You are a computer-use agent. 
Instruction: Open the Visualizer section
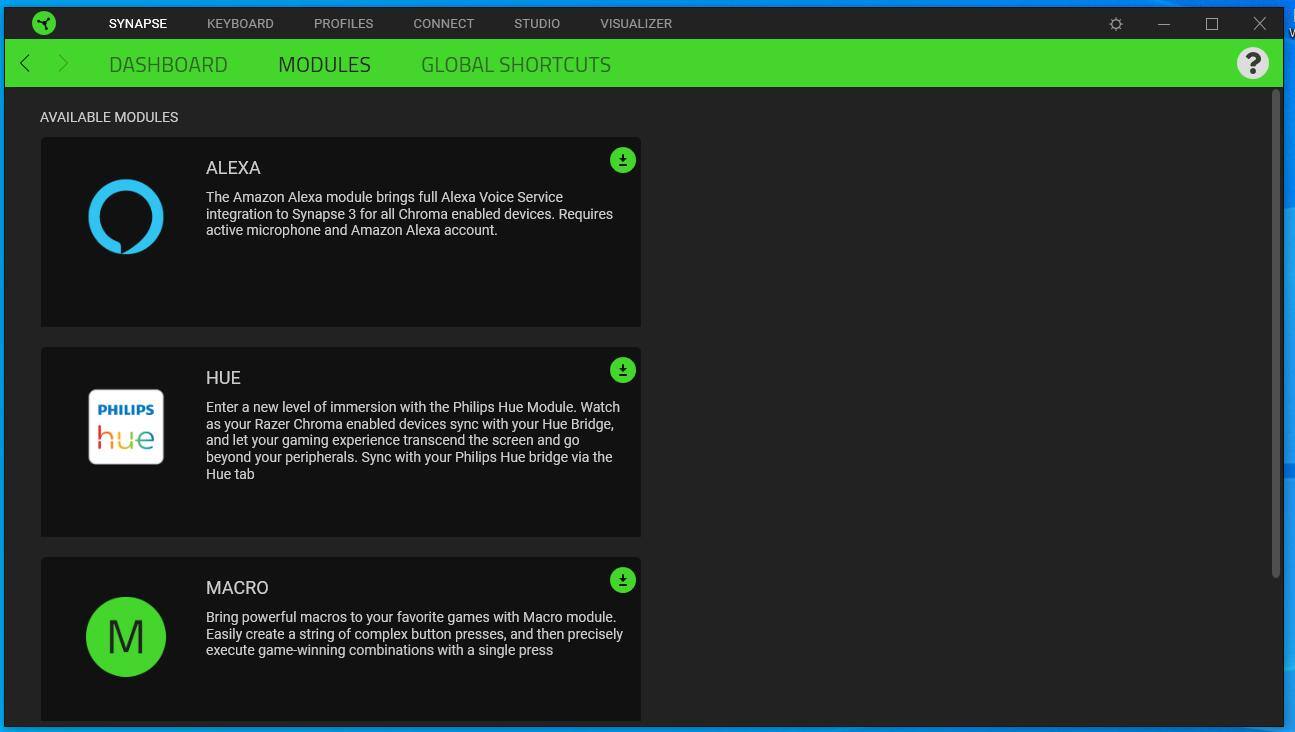[x=636, y=23]
